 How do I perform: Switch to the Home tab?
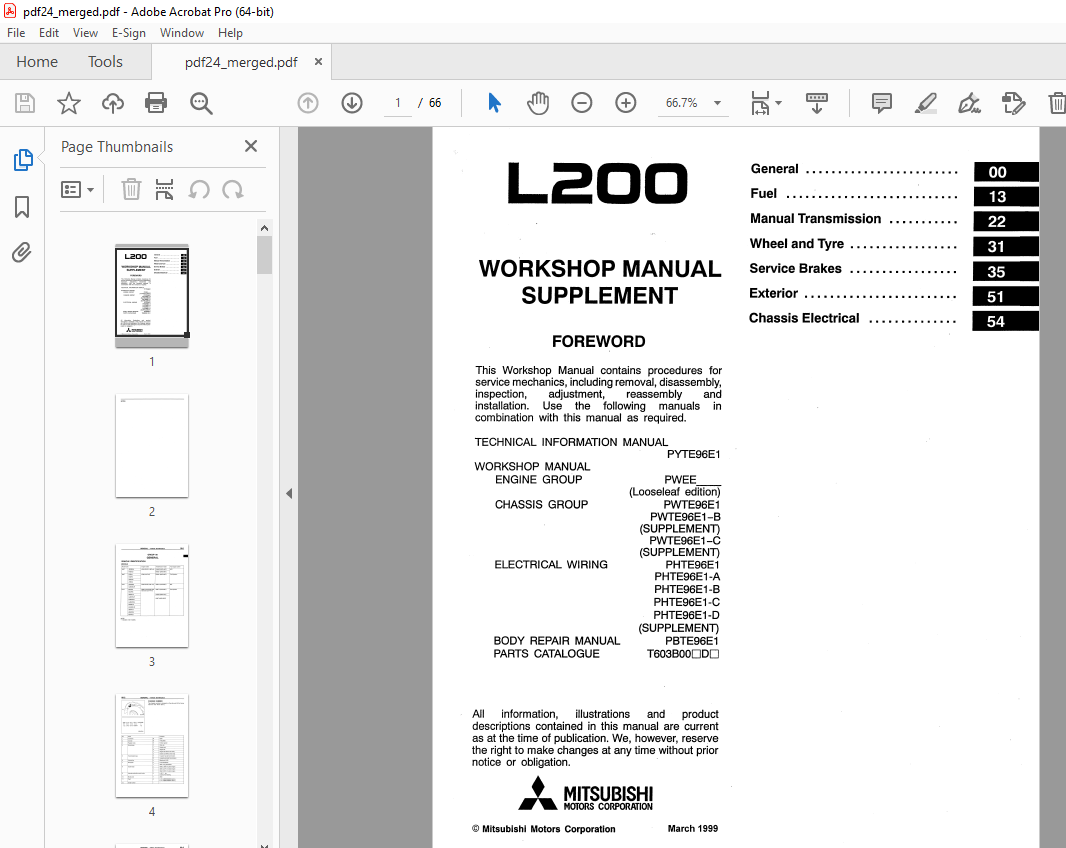pos(37,62)
